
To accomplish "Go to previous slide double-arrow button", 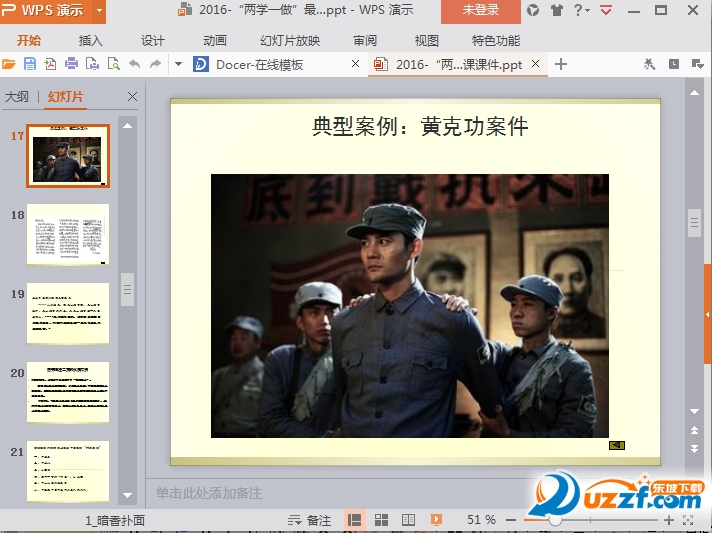I will tap(694, 429).
